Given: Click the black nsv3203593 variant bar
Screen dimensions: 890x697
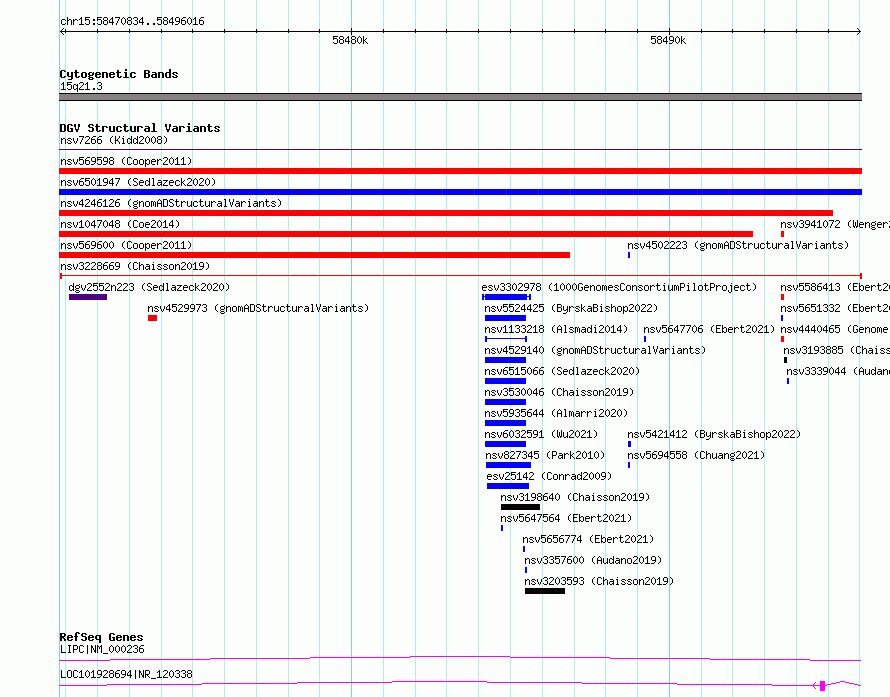Looking at the screenshot, I should (x=545, y=591).
